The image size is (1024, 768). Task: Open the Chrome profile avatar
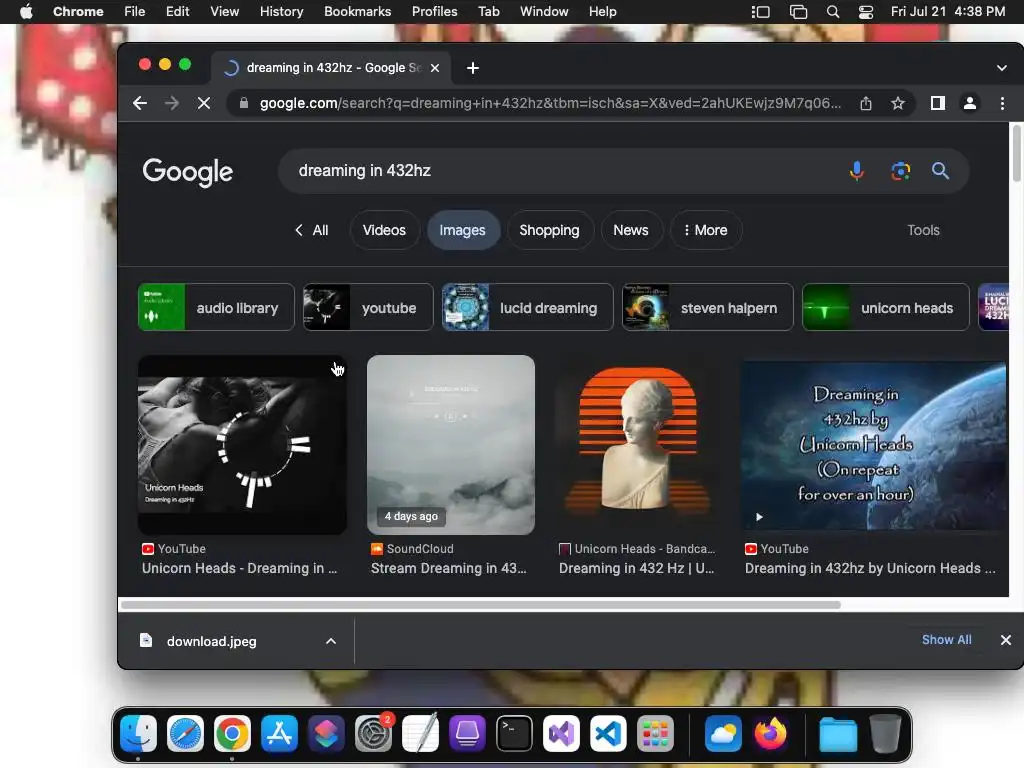click(x=970, y=103)
